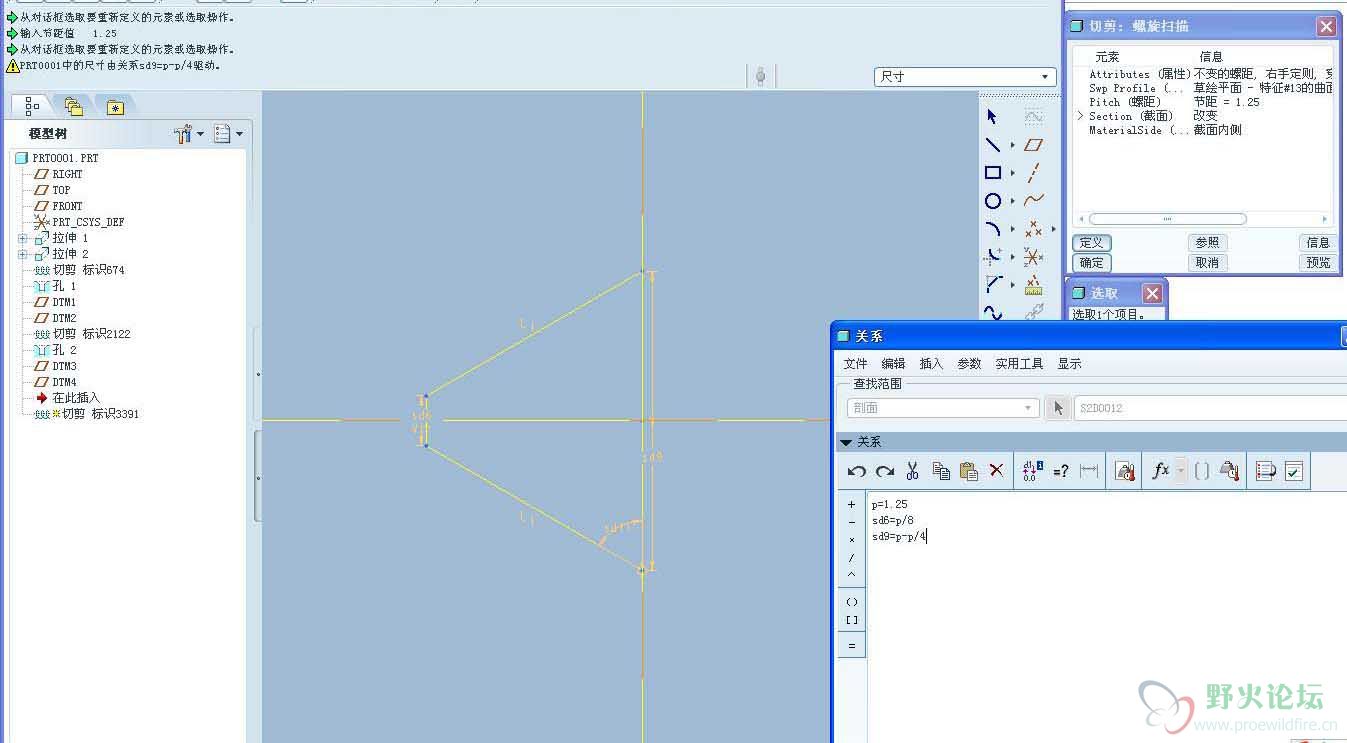Click Redo in the Relations toolbar

point(884,471)
